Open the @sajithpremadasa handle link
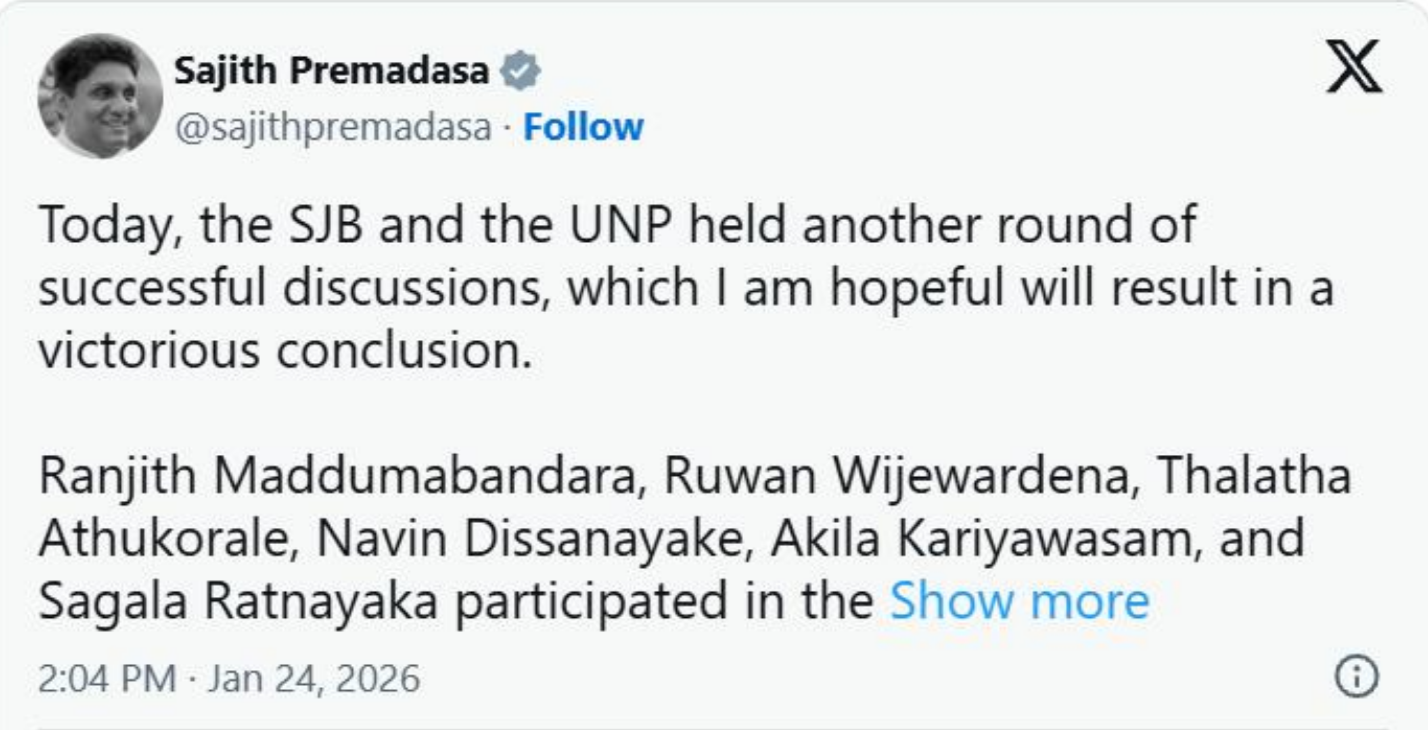The height and width of the screenshot is (730, 1428). pos(334,127)
